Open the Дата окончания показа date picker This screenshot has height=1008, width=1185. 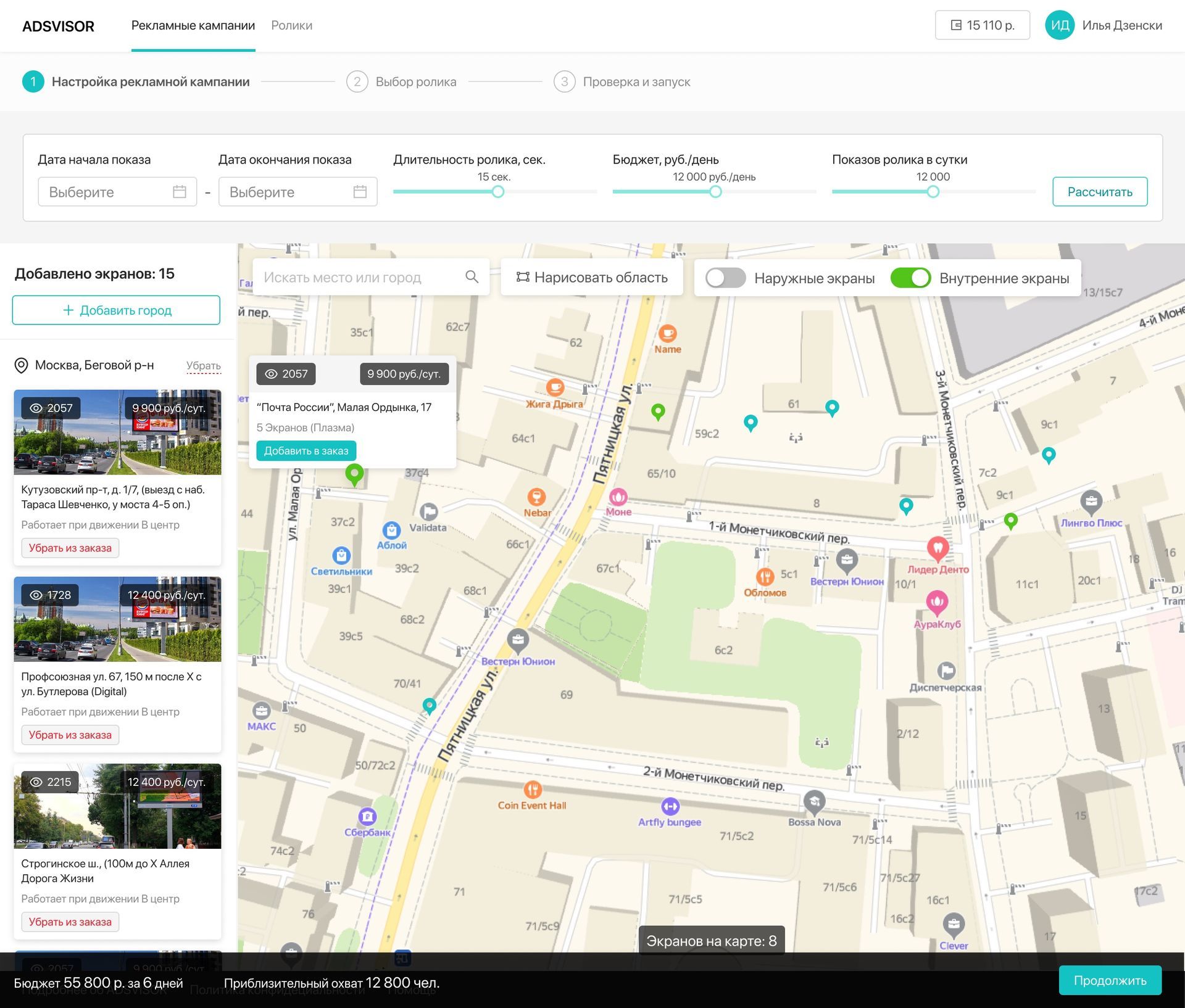coord(297,192)
